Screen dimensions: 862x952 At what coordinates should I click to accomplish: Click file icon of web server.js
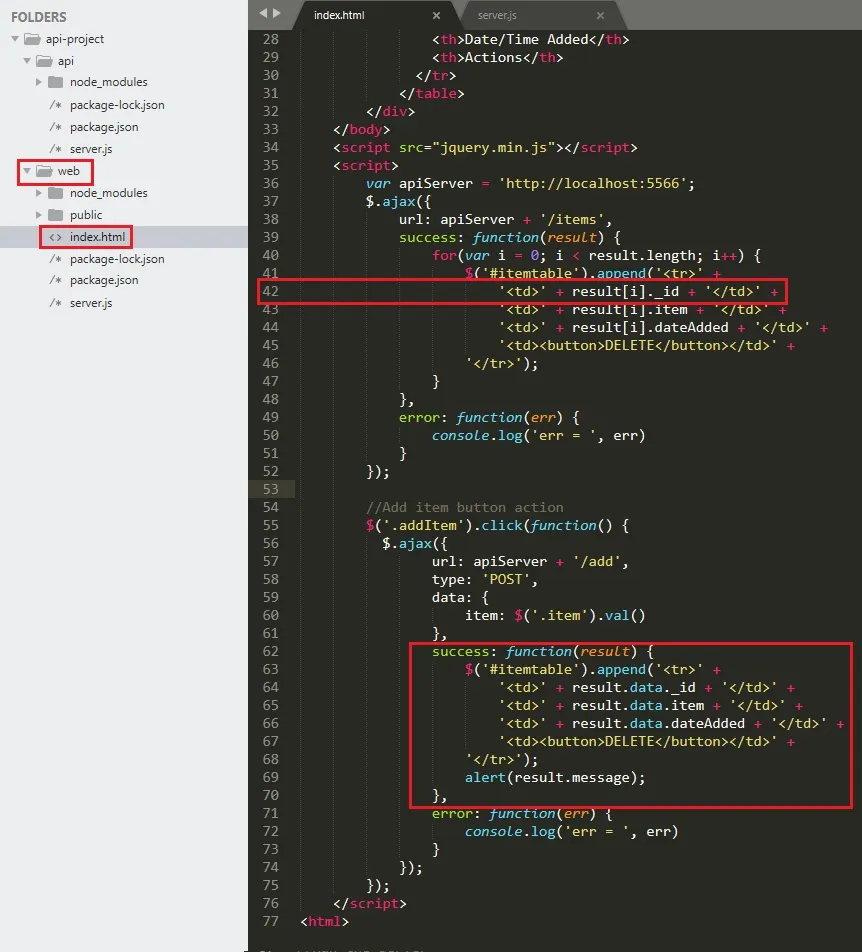(x=56, y=303)
